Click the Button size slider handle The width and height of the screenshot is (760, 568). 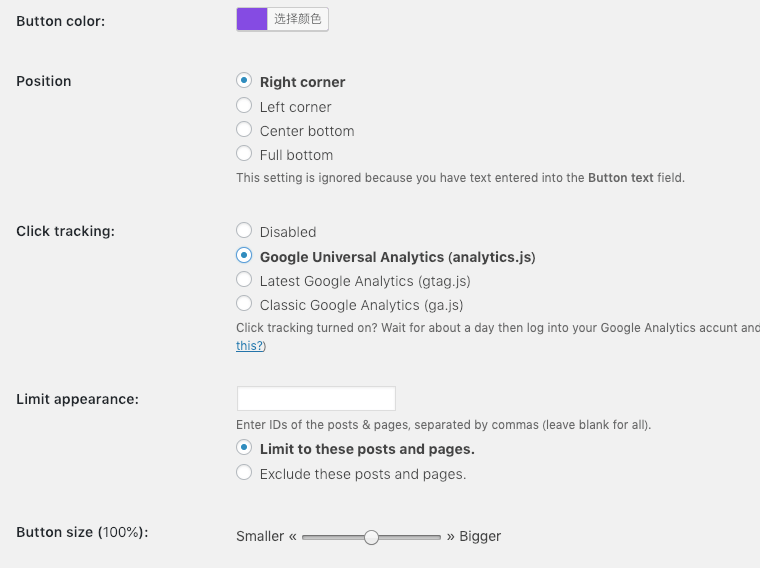(371, 537)
